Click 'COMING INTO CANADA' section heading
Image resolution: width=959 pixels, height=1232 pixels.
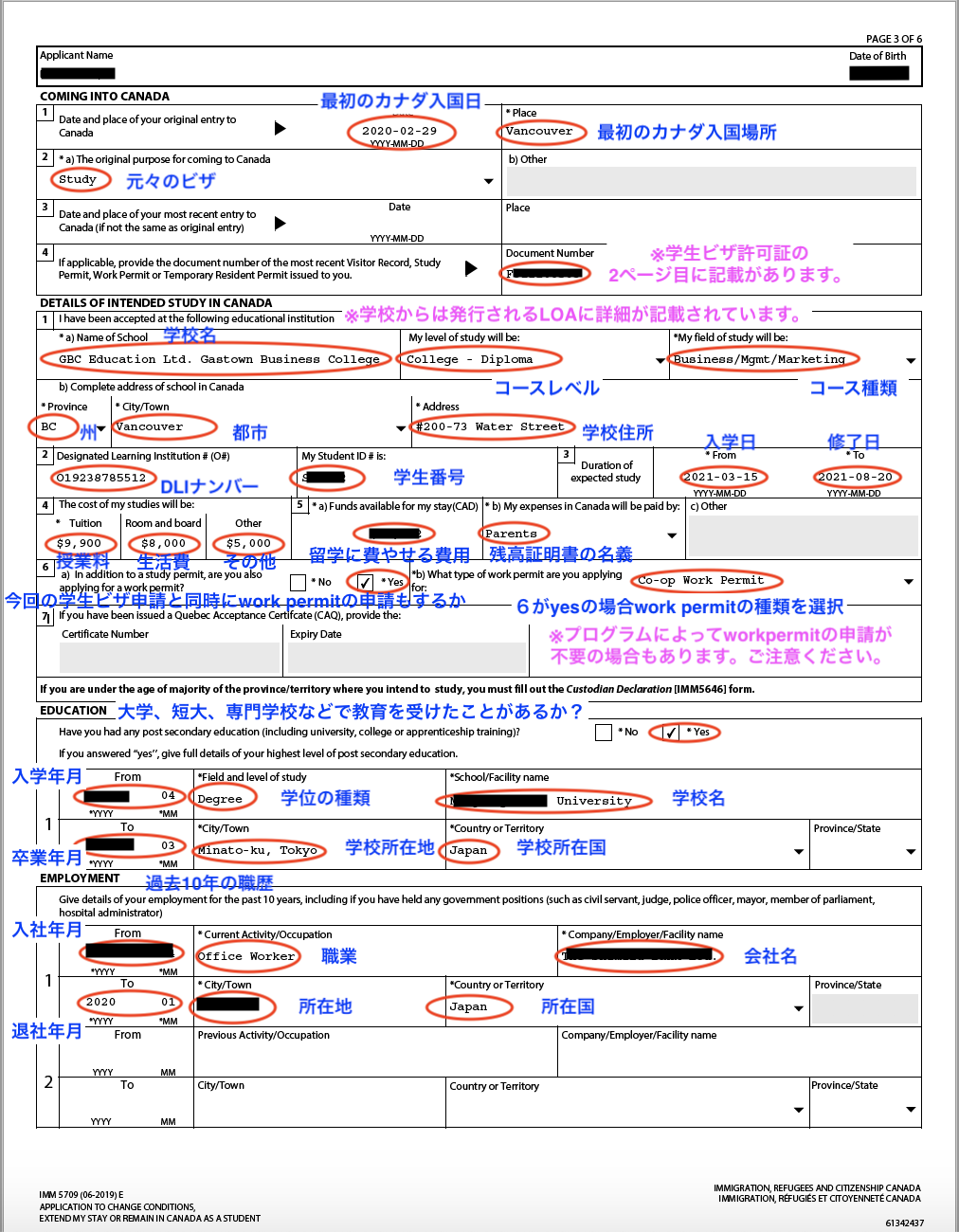tap(104, 97)
